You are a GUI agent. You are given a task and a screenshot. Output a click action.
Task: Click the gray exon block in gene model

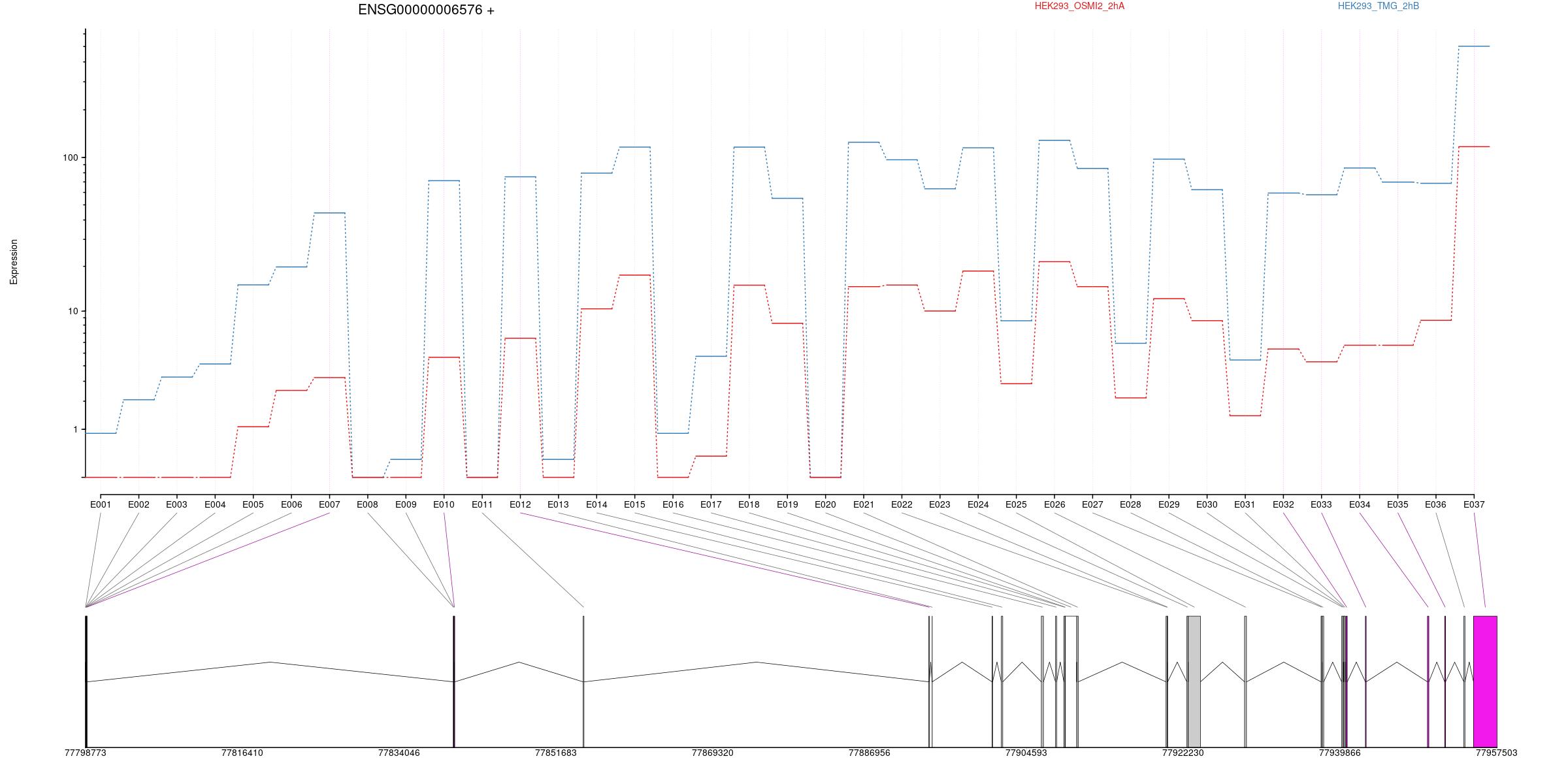point(1194,681)
